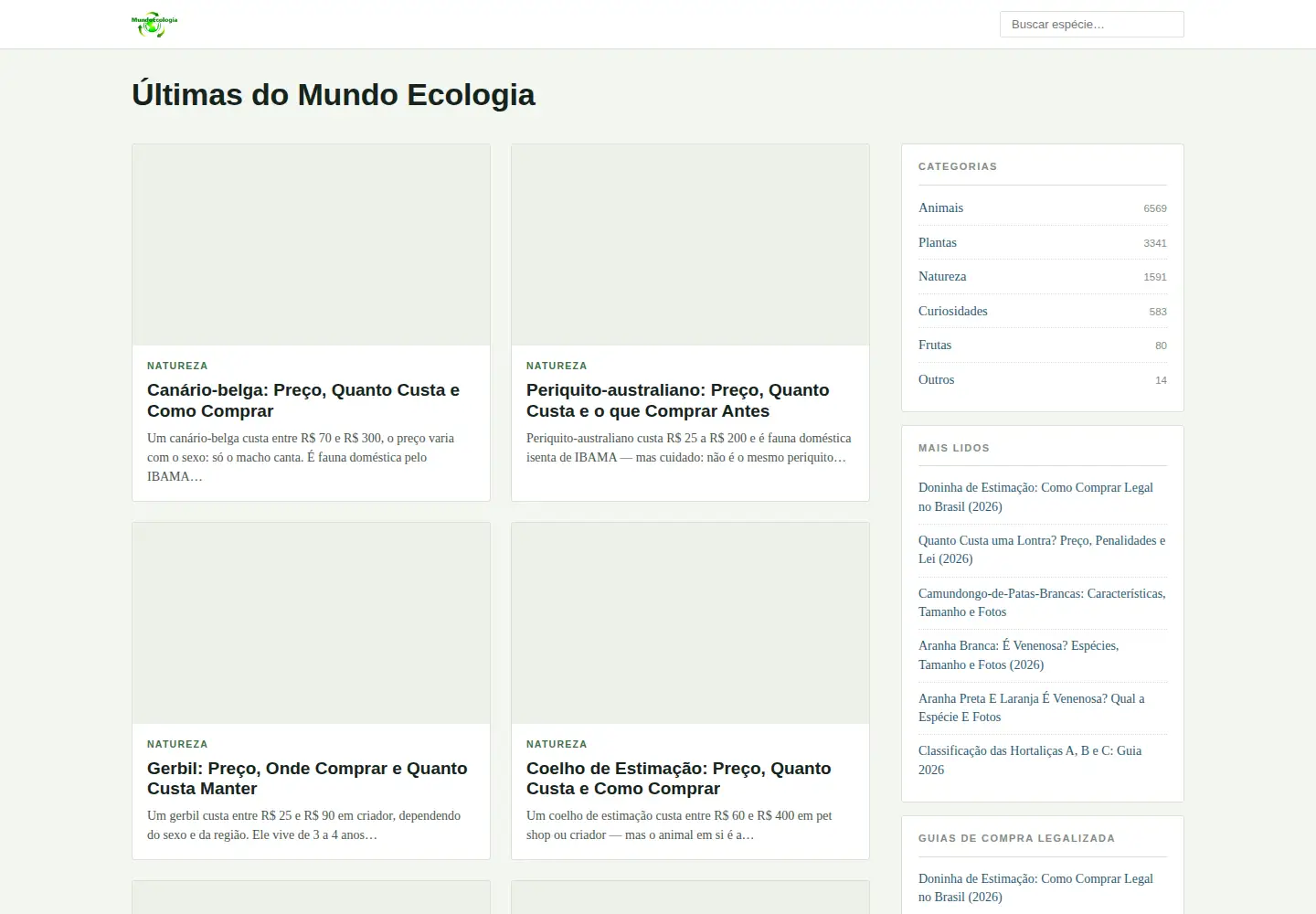
Task: Open Camundongo-de-Patas-Brancas article
Action: [1042, 602]
